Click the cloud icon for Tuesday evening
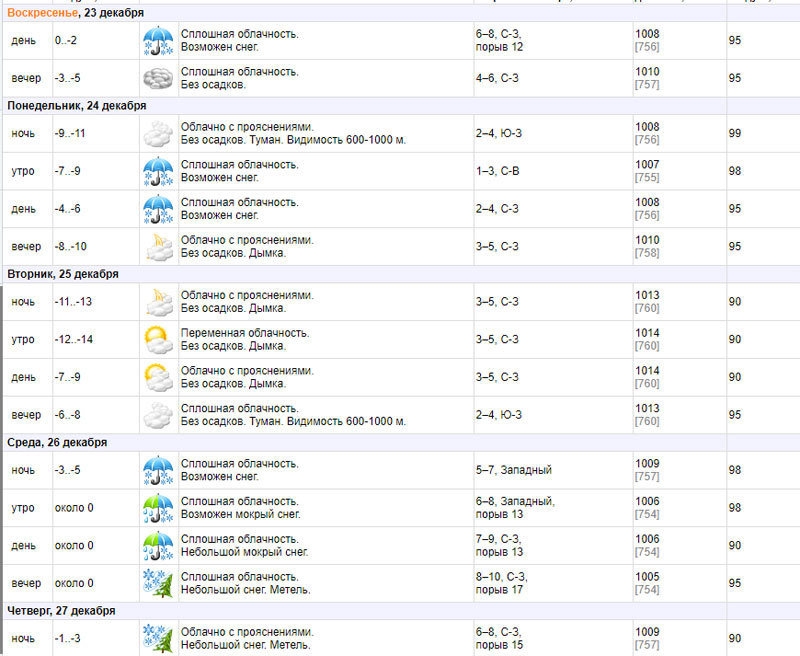The image size is (800, 656). coord(158,415)
